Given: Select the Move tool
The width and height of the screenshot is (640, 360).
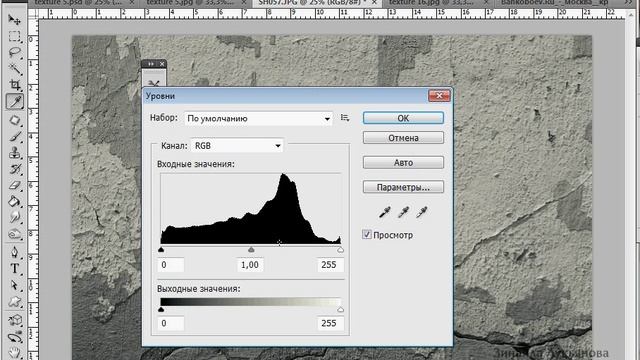Looking at the screenshot, I should [x=15, y=19].
